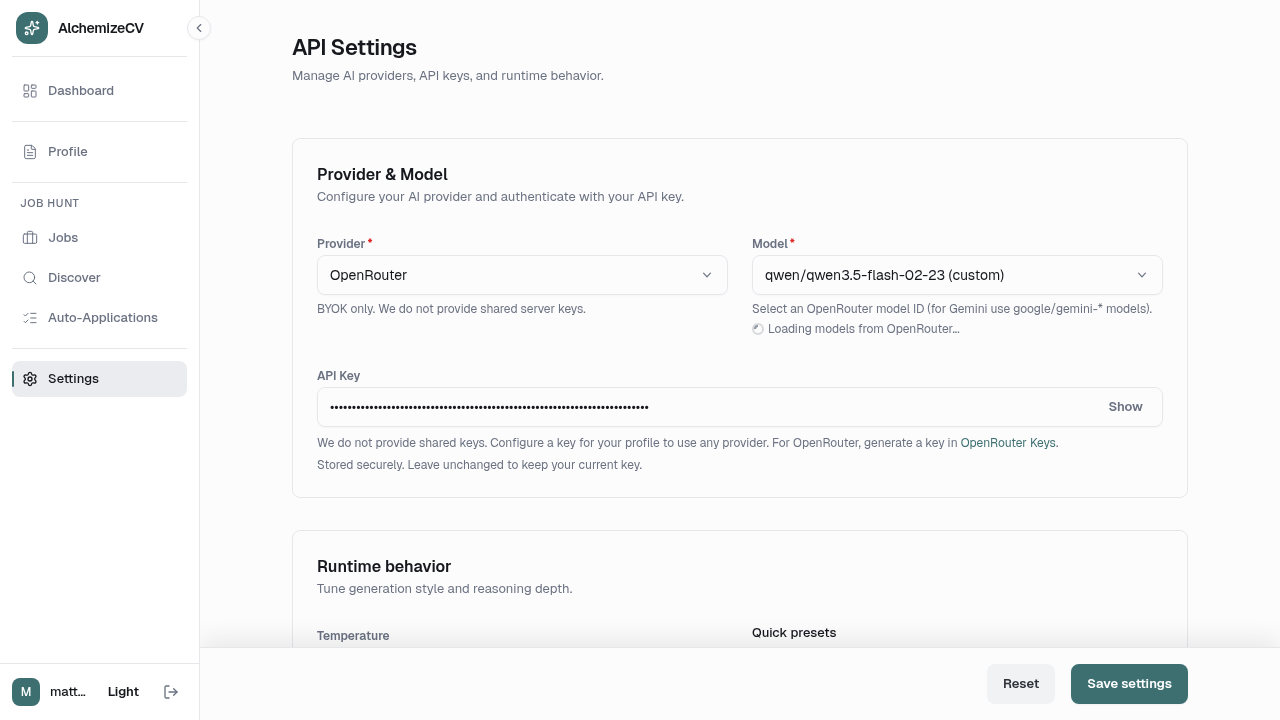Viewport: 1280px width, 720px height.
Task: Open the Provider dropdown showing OpenRouter
Action: (522, 275)
